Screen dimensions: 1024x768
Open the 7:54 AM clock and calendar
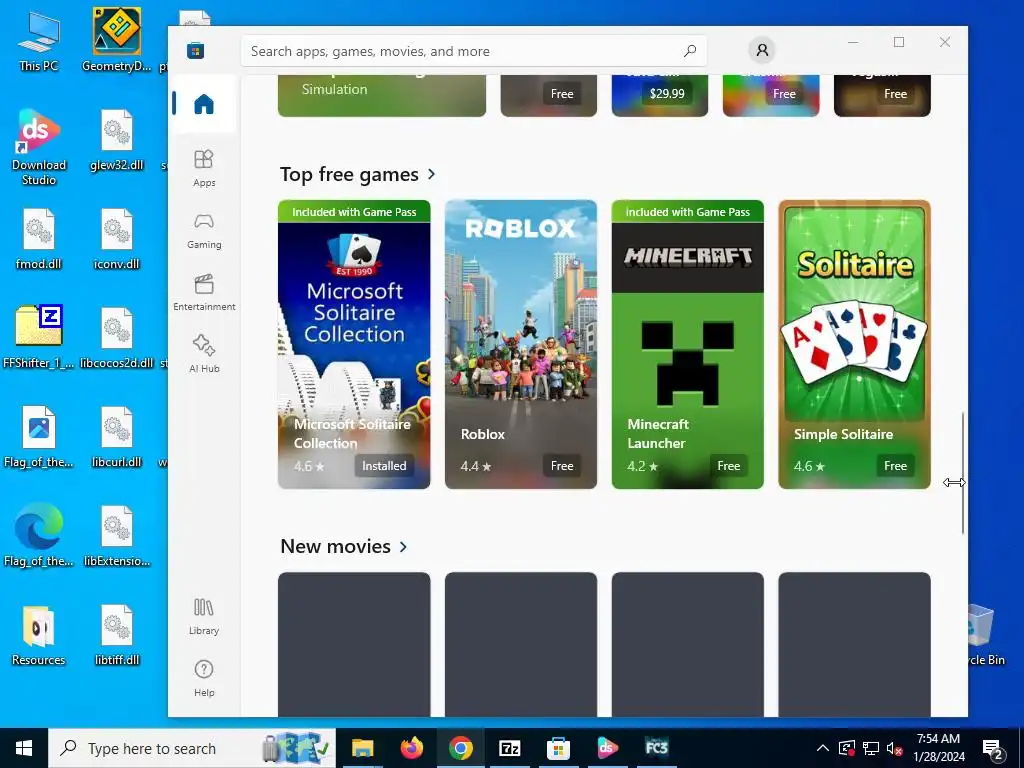pyautogui.click(x=938, y=748)
